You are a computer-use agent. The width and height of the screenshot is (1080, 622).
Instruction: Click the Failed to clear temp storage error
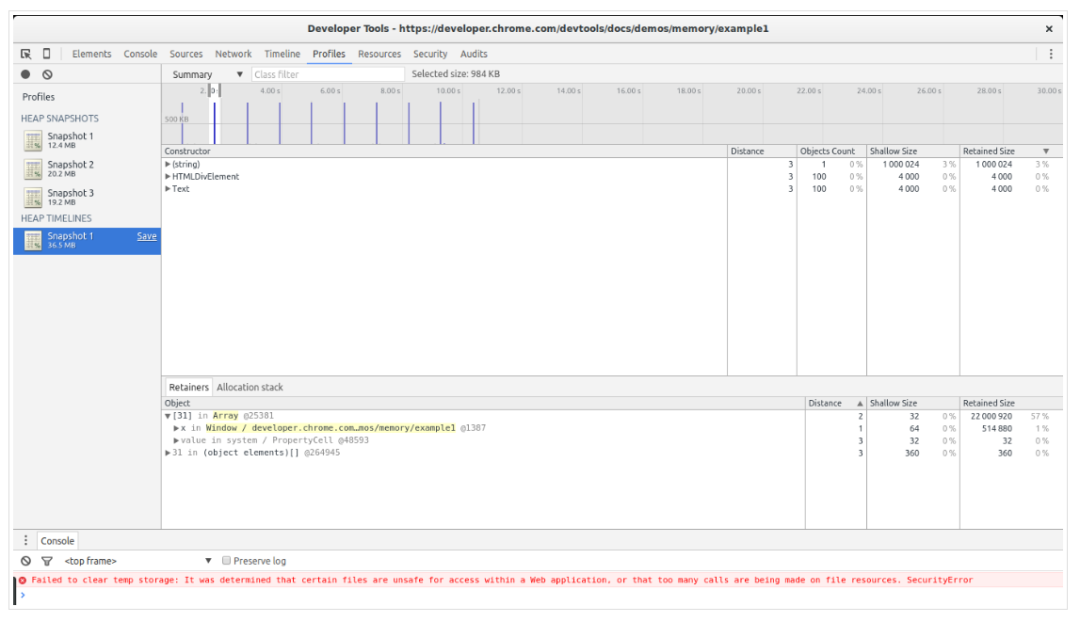pyautogui.click(x=501, y=580)
